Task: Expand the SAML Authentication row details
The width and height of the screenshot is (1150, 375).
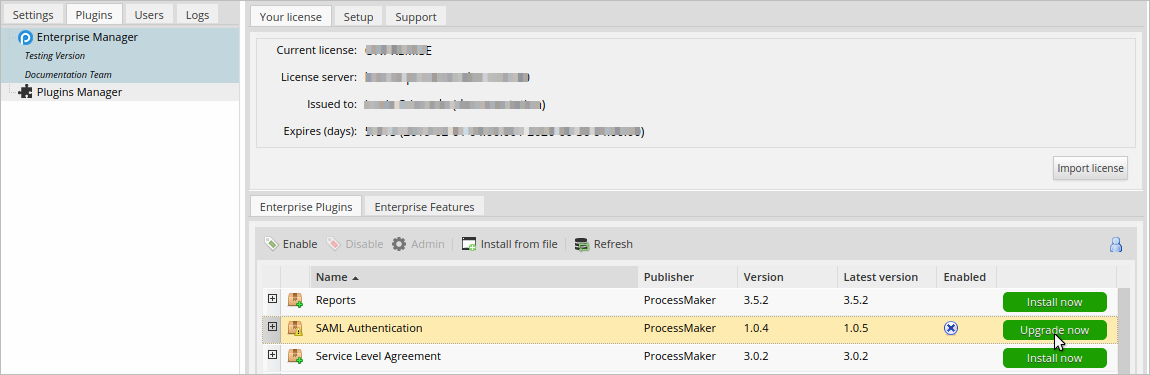Action: pos(272,327)
